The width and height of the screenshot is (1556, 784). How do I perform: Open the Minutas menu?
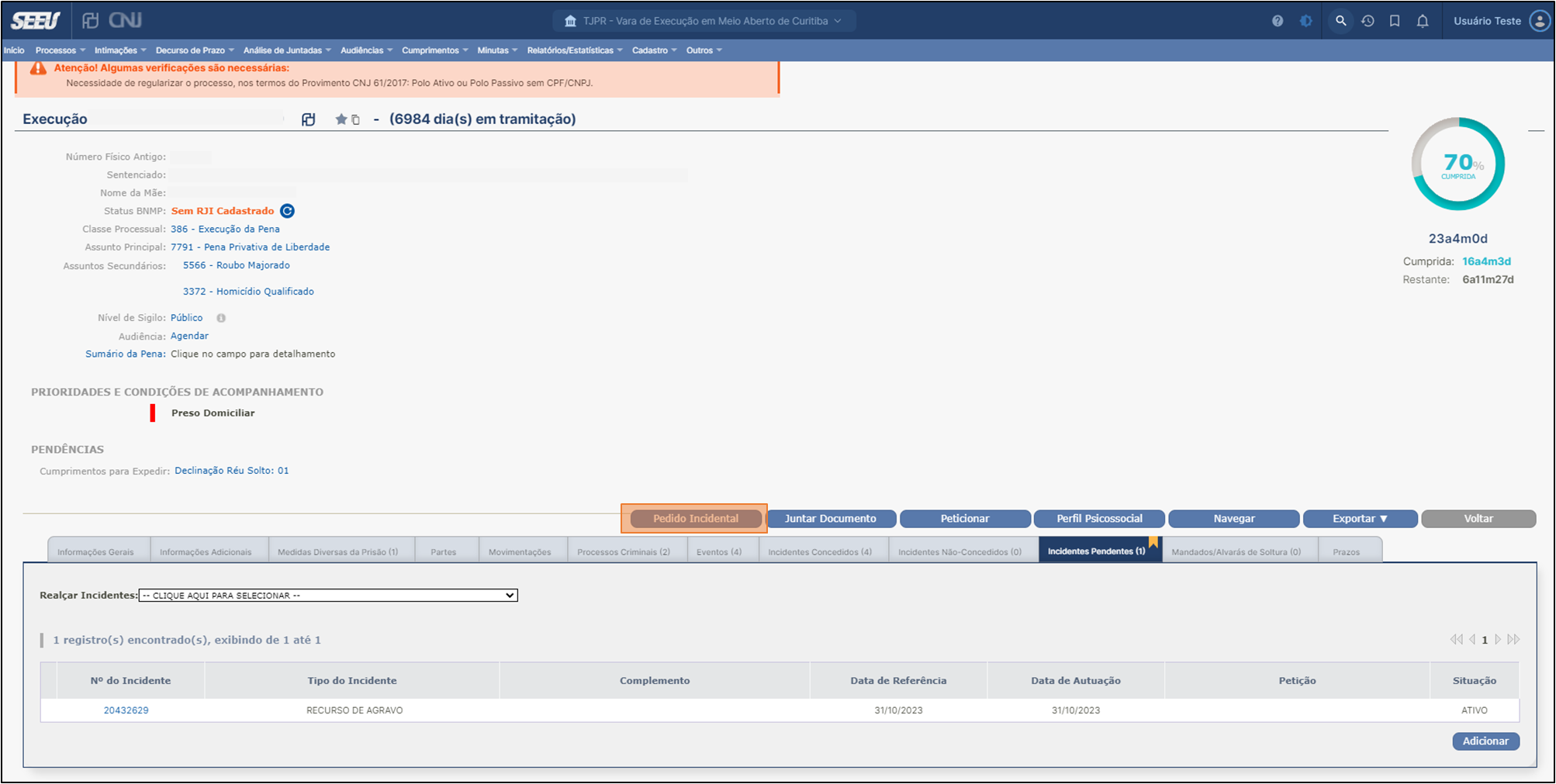497,50
